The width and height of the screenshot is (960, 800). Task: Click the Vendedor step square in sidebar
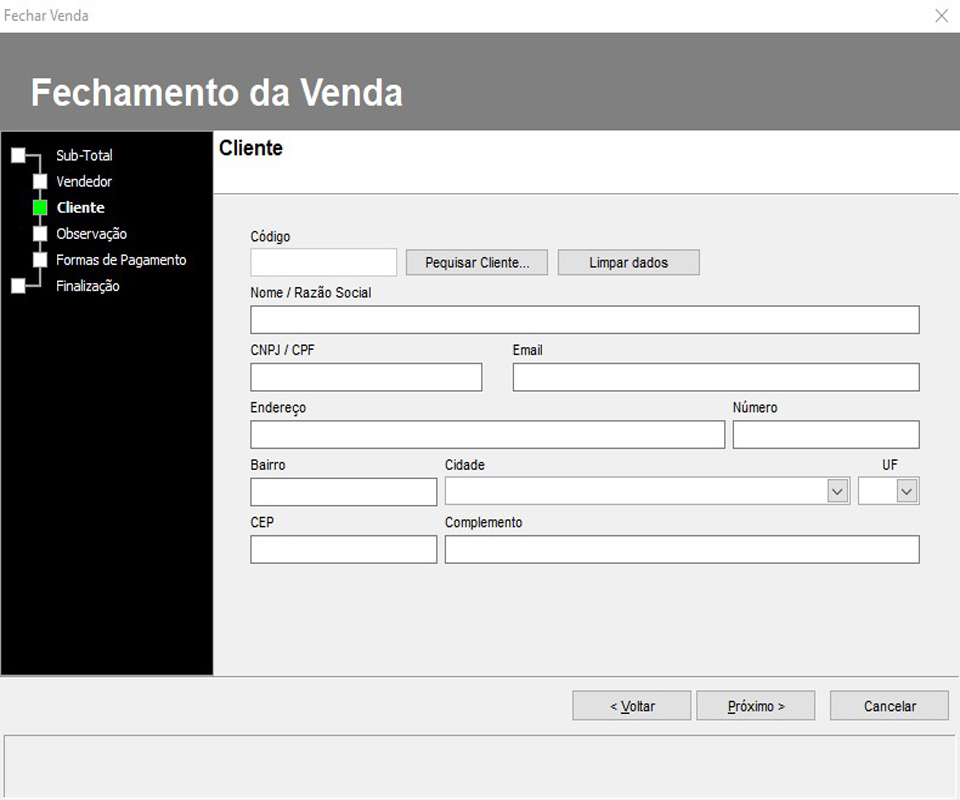[x=41, y=181]
